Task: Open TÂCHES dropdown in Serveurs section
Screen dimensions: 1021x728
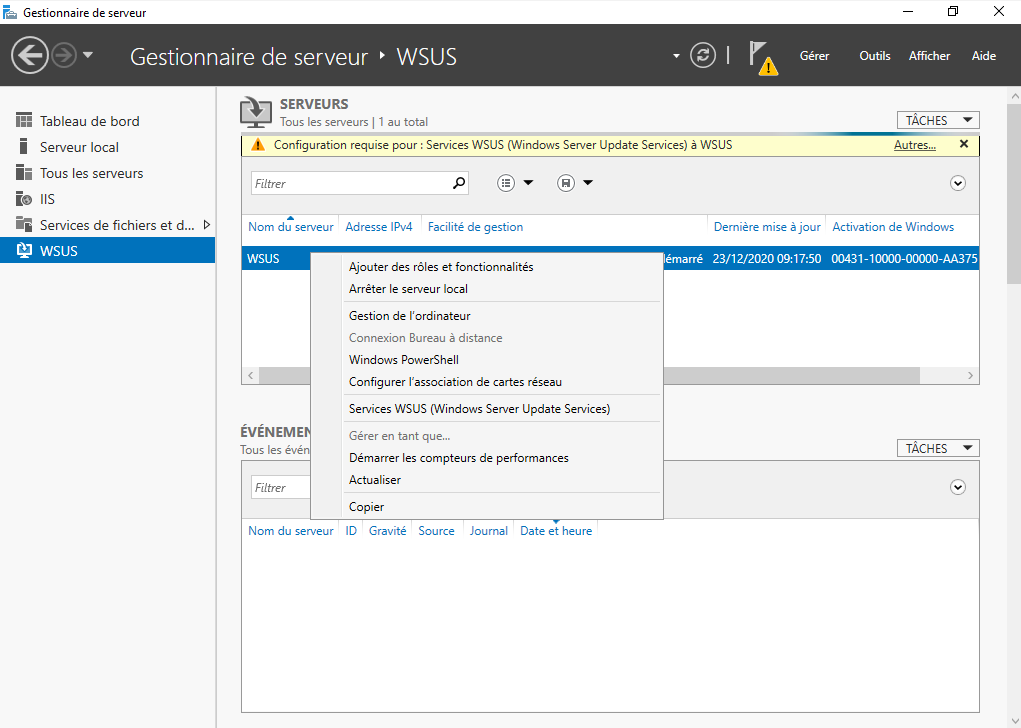Action: point(938,120)
